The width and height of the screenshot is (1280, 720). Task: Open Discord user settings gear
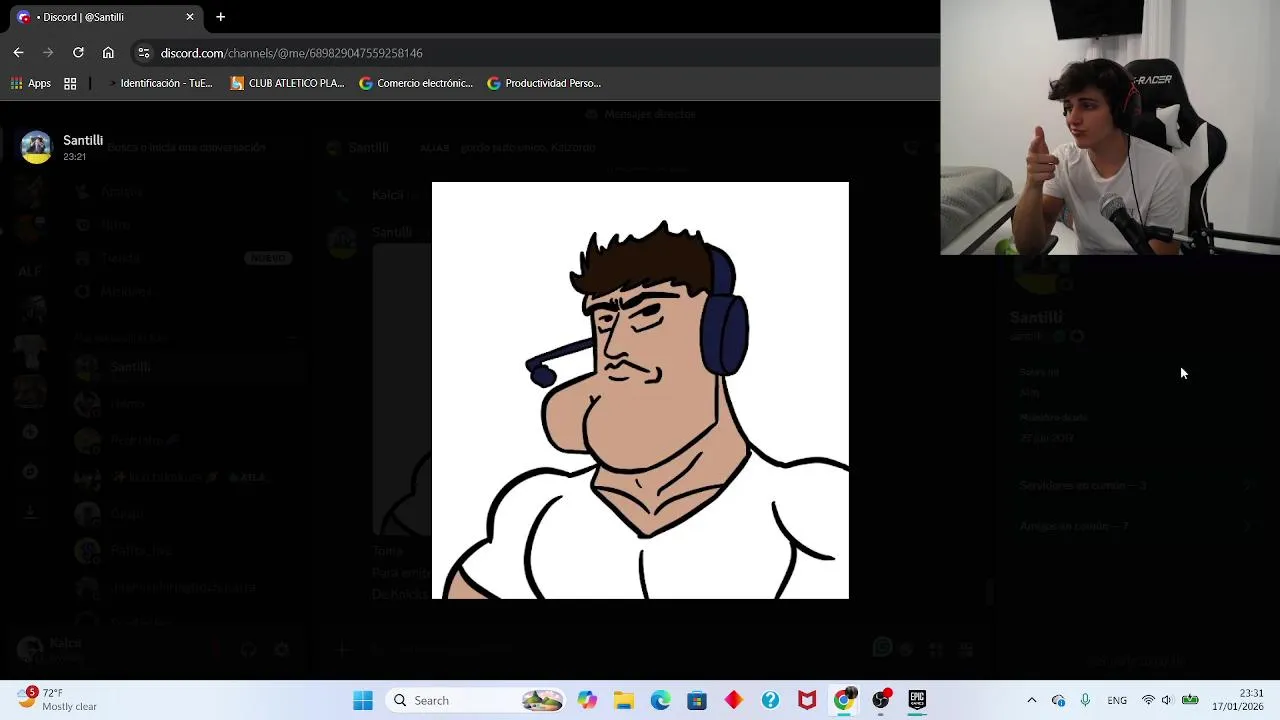coord(281,650)
